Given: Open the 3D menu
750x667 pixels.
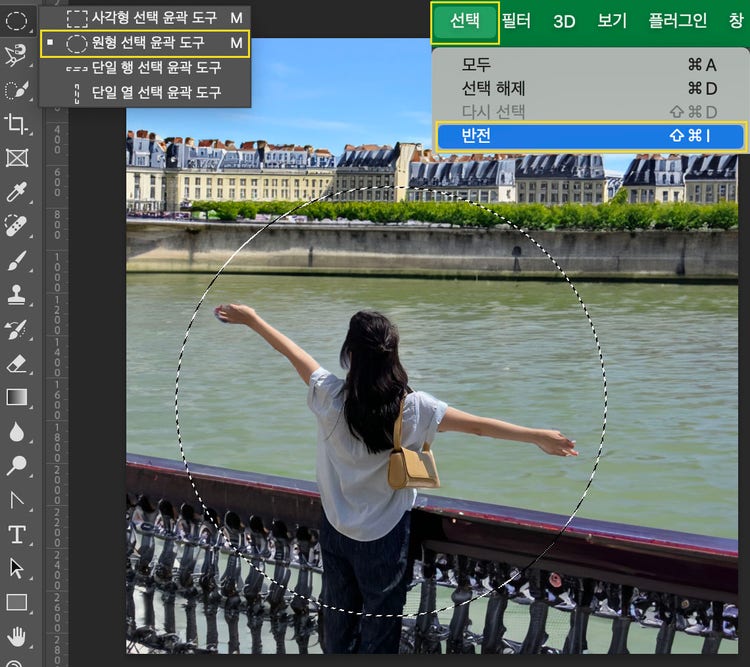Looking at the screenshot, I should tap(564, 22).
